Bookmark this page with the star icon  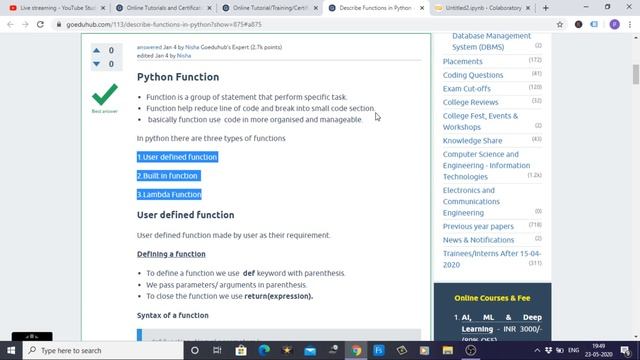(560, 24)
